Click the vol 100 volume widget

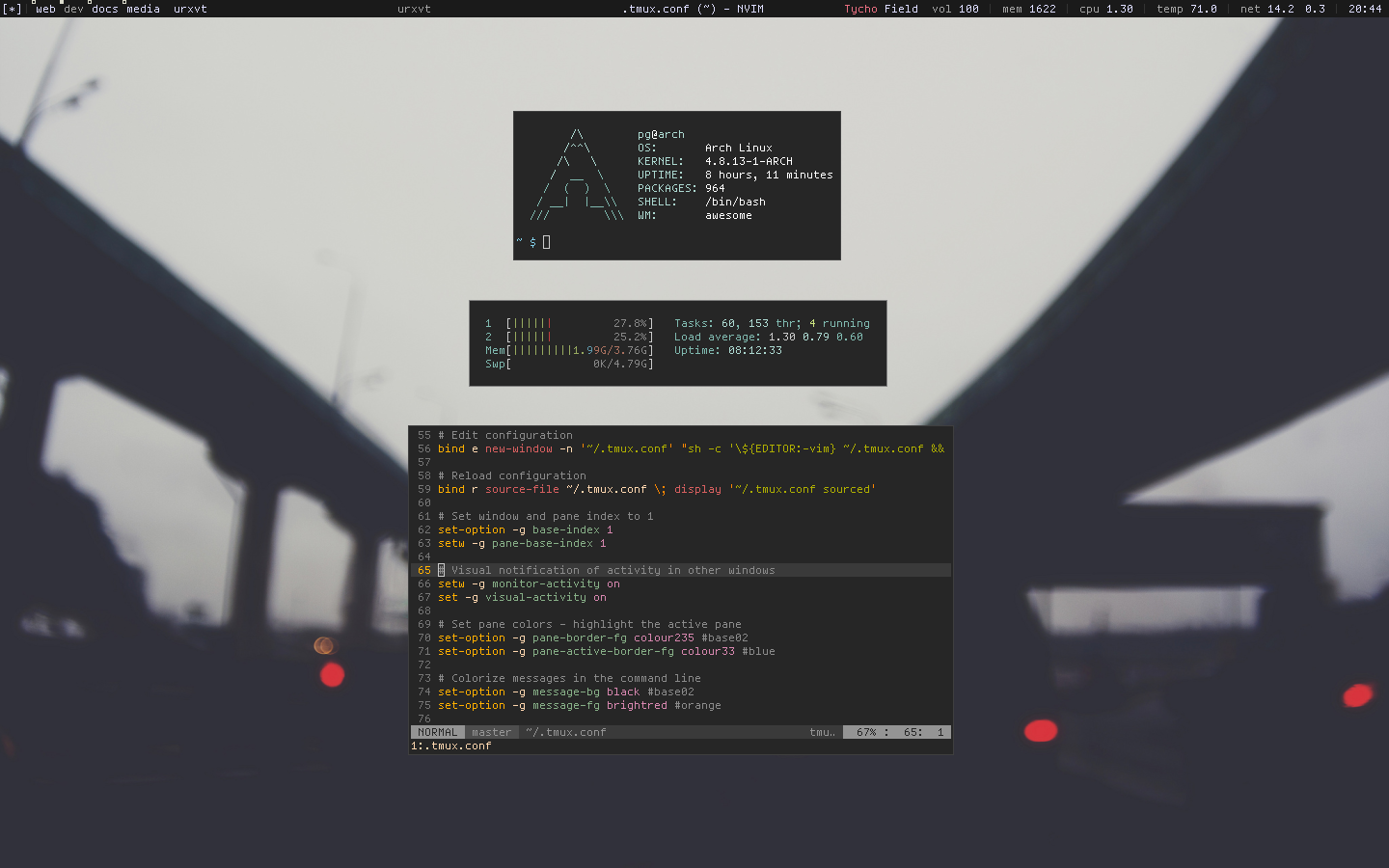click(x=955, y=9)
